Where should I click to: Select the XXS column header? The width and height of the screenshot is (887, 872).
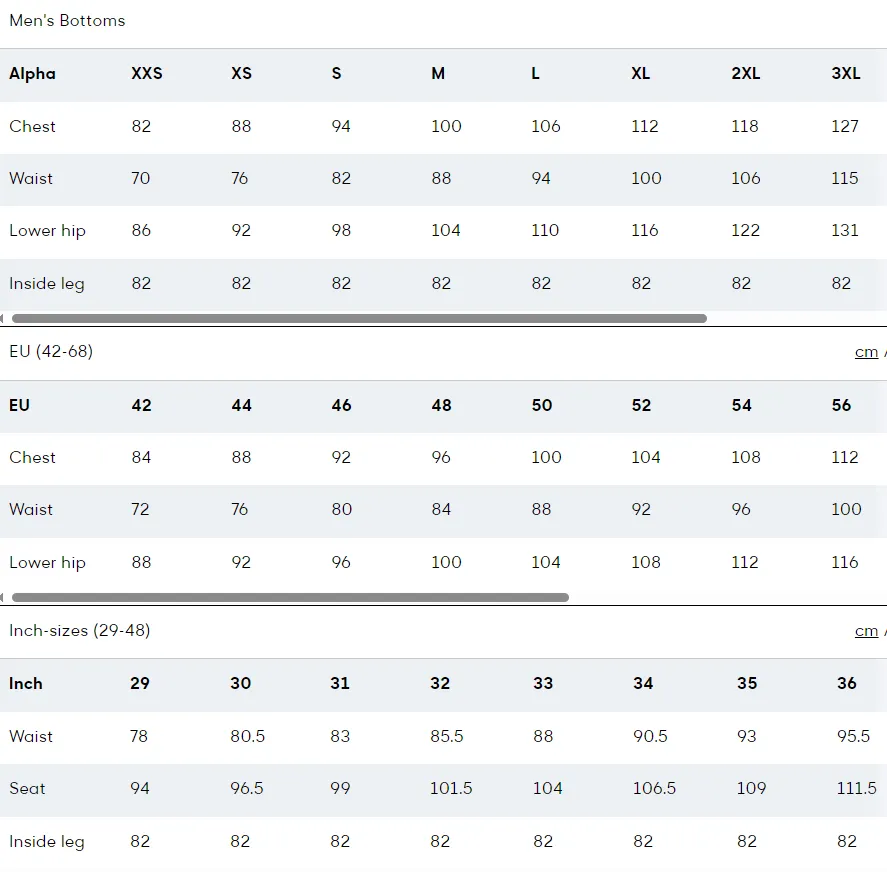(147, 74)
